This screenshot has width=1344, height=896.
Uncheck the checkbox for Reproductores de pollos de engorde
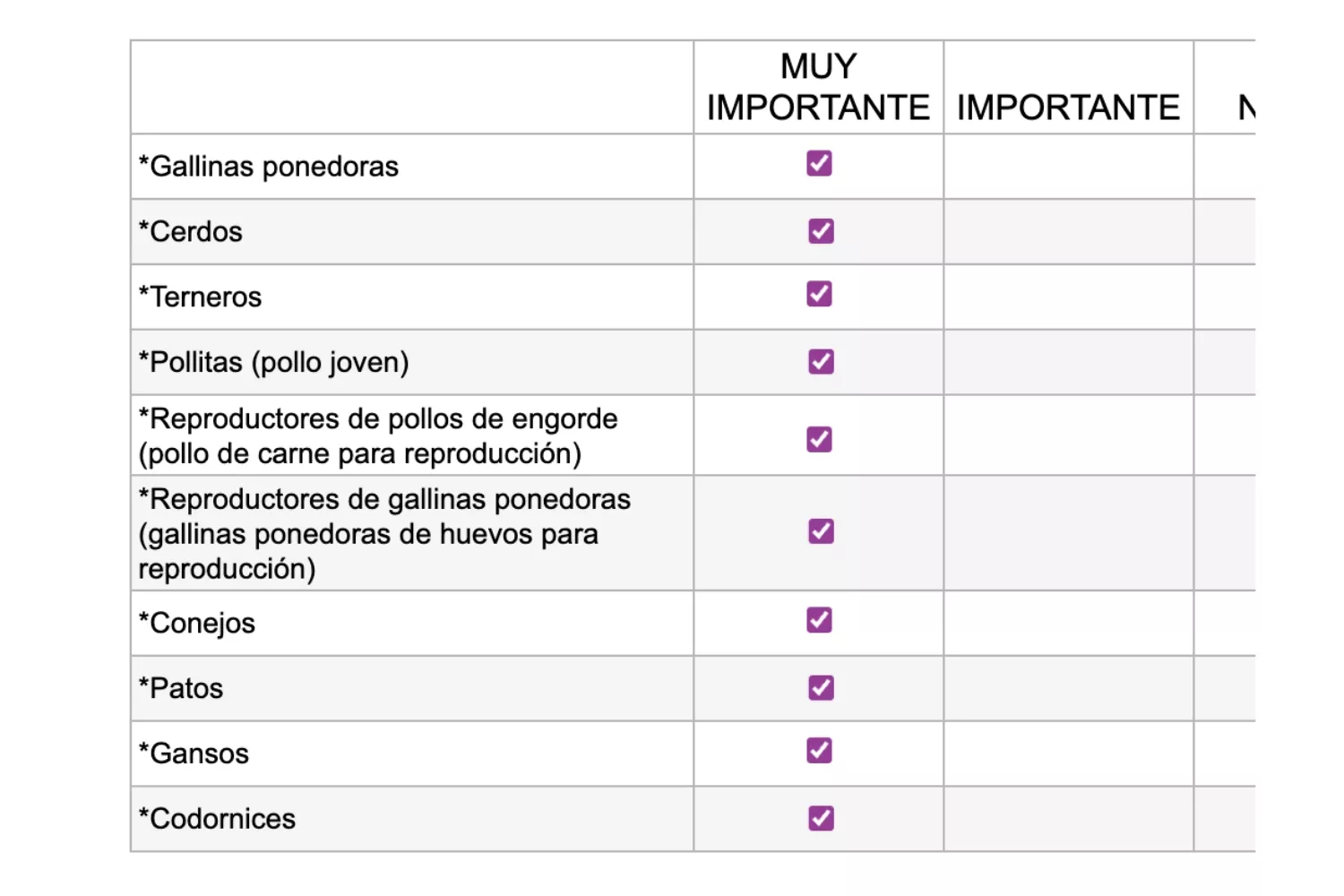point(818,438)
